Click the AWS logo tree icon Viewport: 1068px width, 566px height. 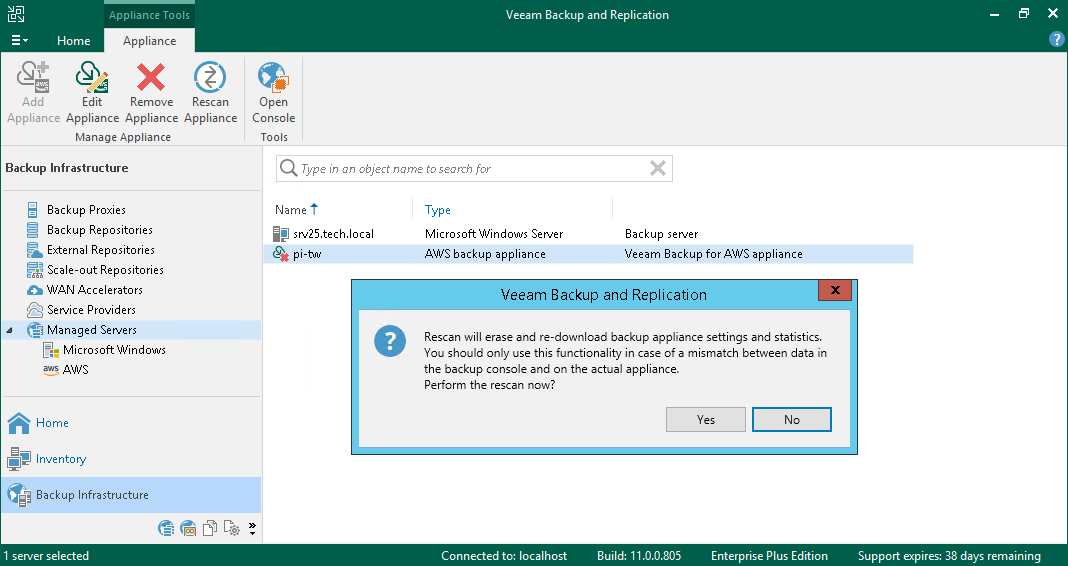50,370
